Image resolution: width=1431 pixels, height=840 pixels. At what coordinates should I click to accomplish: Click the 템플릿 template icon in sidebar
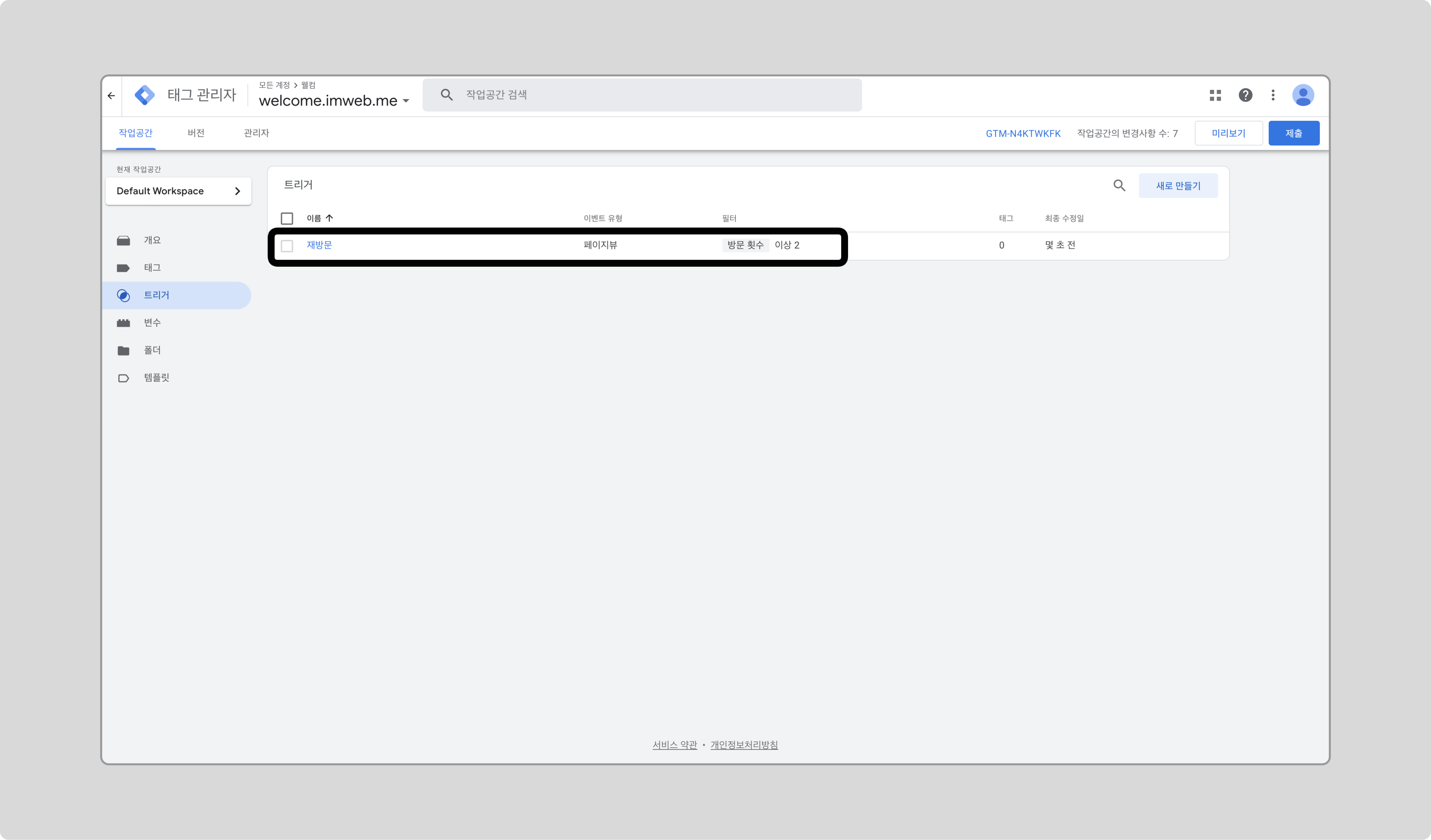pos(123,378)
